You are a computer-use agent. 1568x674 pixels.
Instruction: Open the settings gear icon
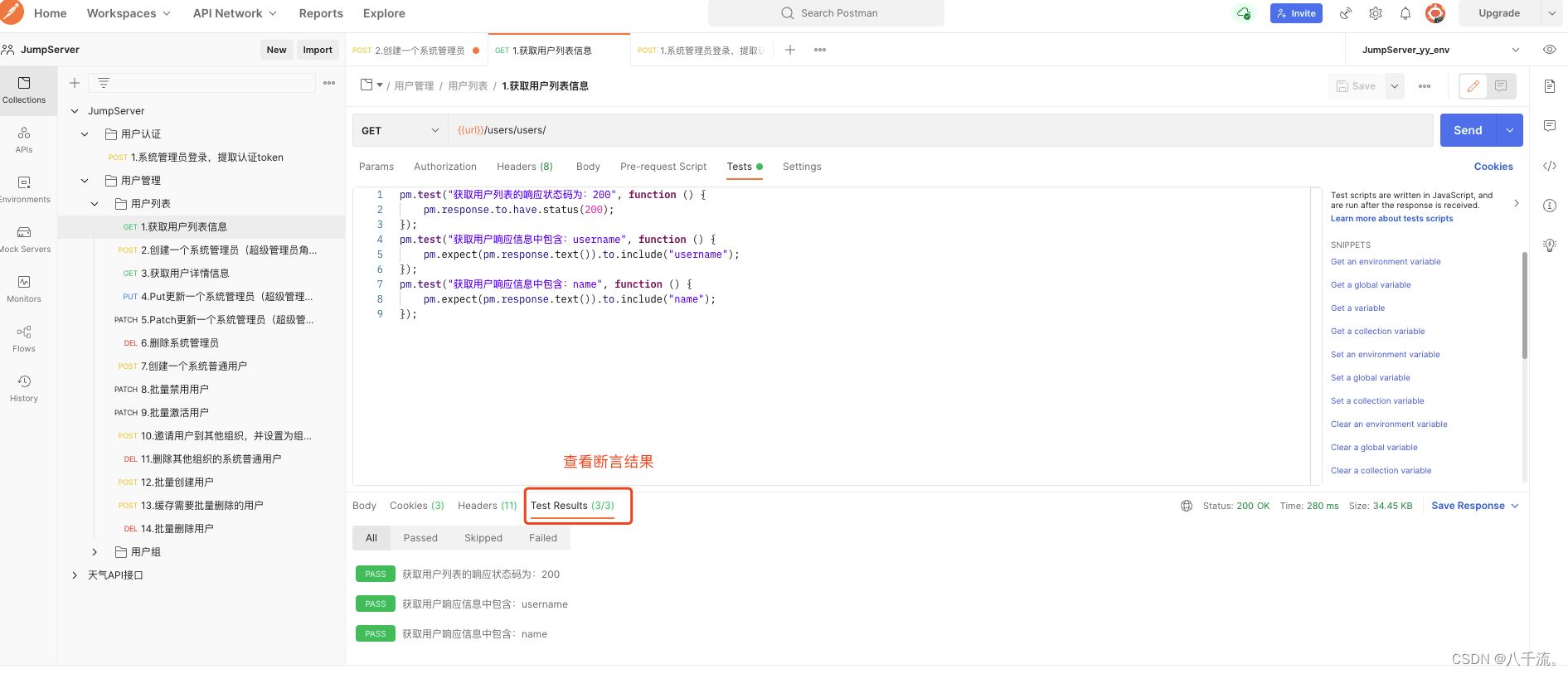tap(1376, 13)
